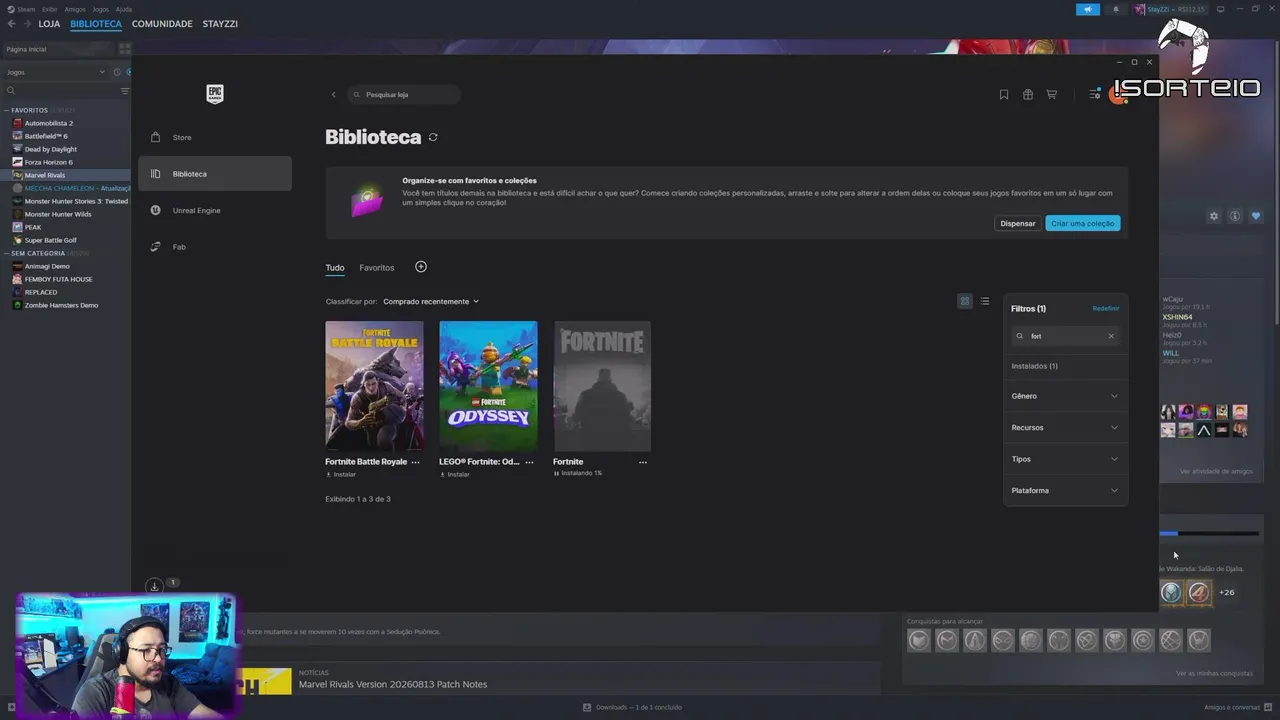The width and height of the screenshot is (1280, 720).
Task: Expand the Recursos filter section
Action: coord(1065,427)
